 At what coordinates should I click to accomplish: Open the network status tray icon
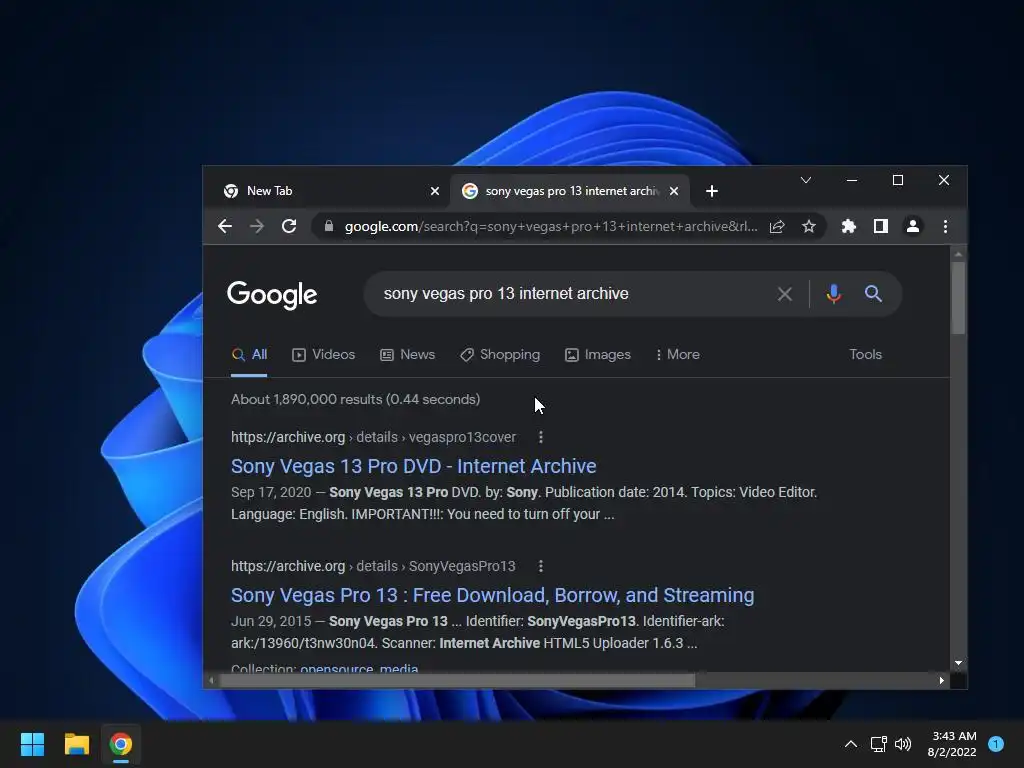(878, 744)
